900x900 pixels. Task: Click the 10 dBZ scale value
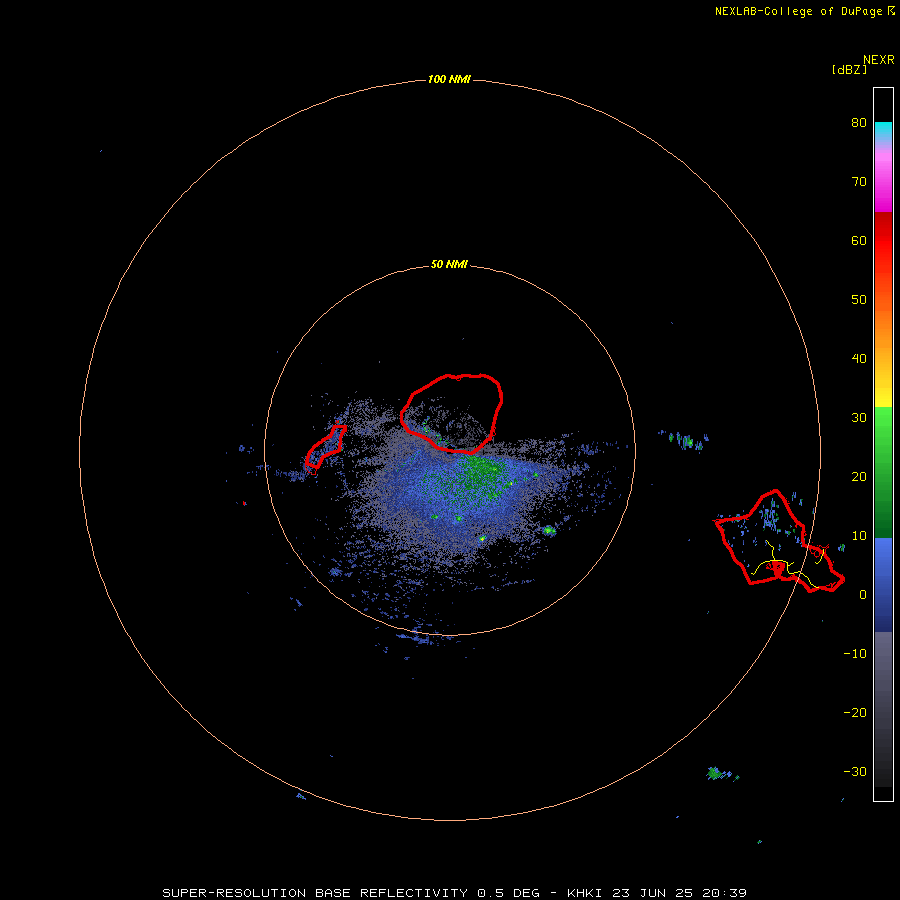859,536
